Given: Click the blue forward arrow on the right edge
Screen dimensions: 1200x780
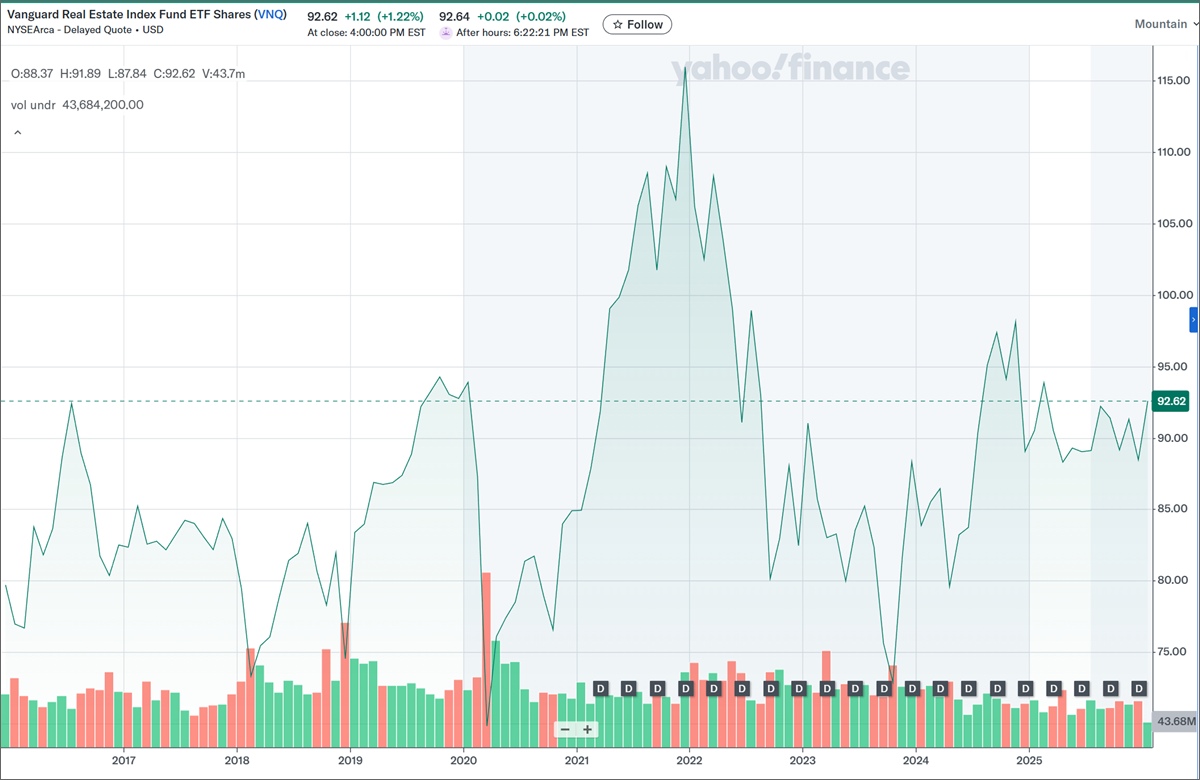Looking at the screenshot, I should (1191, 320).
